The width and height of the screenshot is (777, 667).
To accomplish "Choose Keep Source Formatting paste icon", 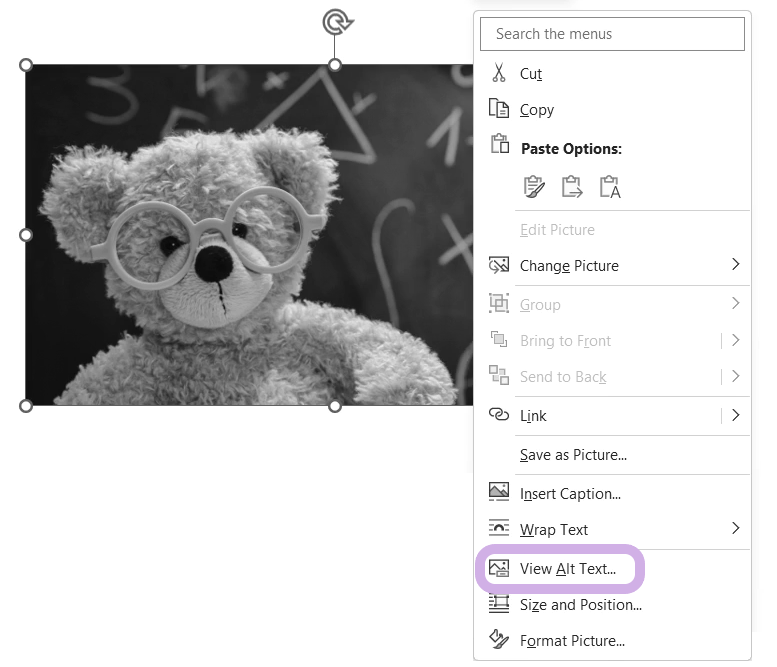I will tap(535, 187).
